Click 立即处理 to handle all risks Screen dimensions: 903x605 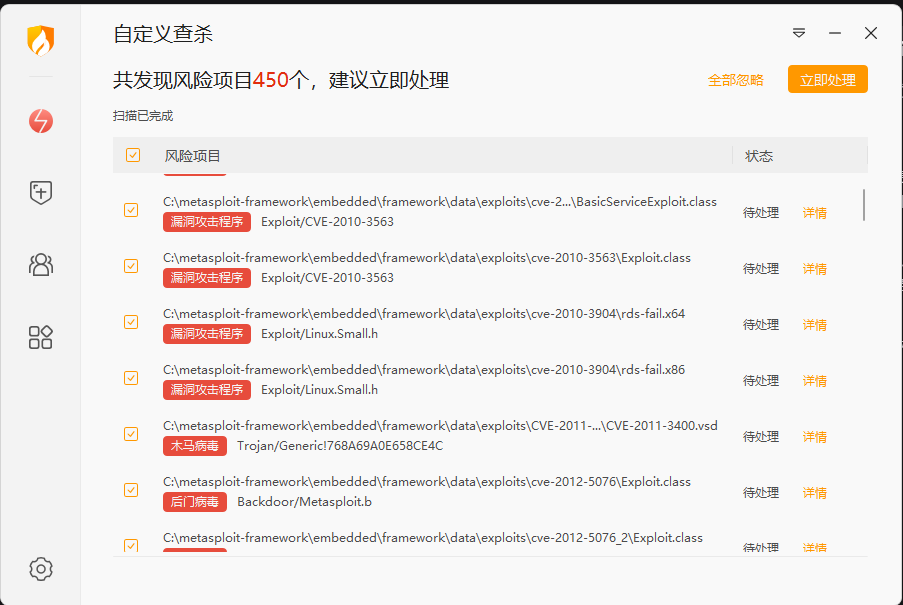[x=828, y=79]
